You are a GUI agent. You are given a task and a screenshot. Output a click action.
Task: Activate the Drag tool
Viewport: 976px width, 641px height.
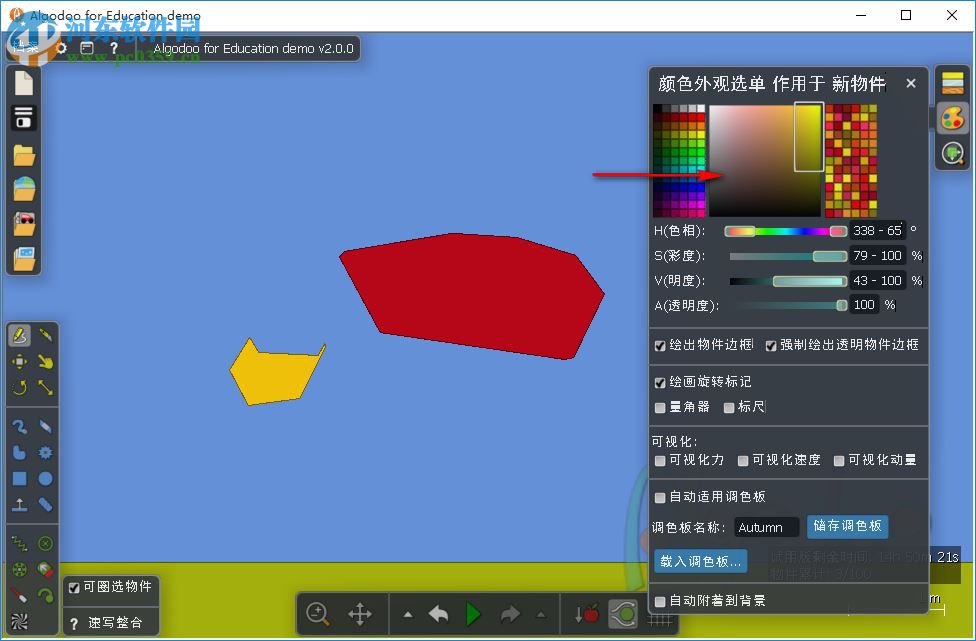tap(46, 363)
